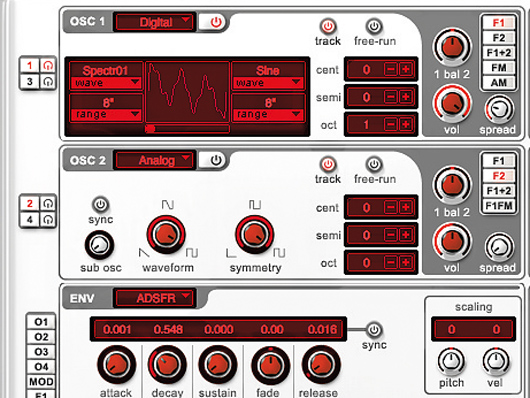
Task: Click ENV sync power icon
Action: click(x=374, y=329)
